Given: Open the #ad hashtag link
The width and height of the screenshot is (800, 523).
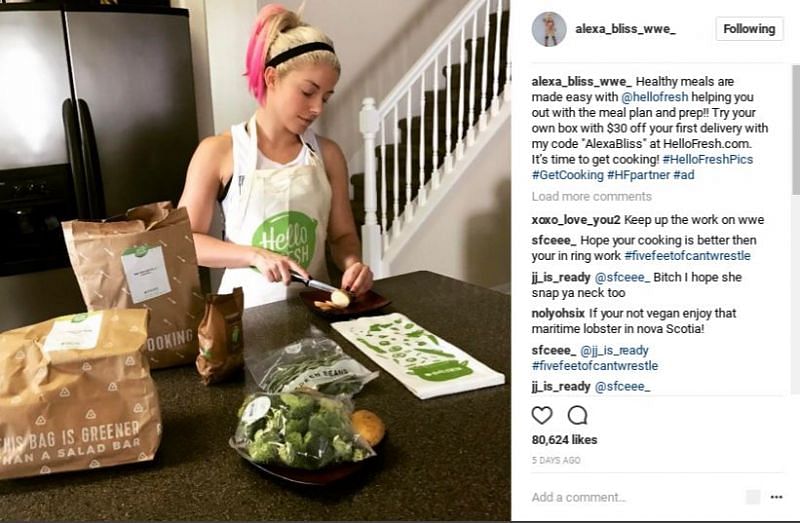Looking at the screenshot, I should [684, 175].
